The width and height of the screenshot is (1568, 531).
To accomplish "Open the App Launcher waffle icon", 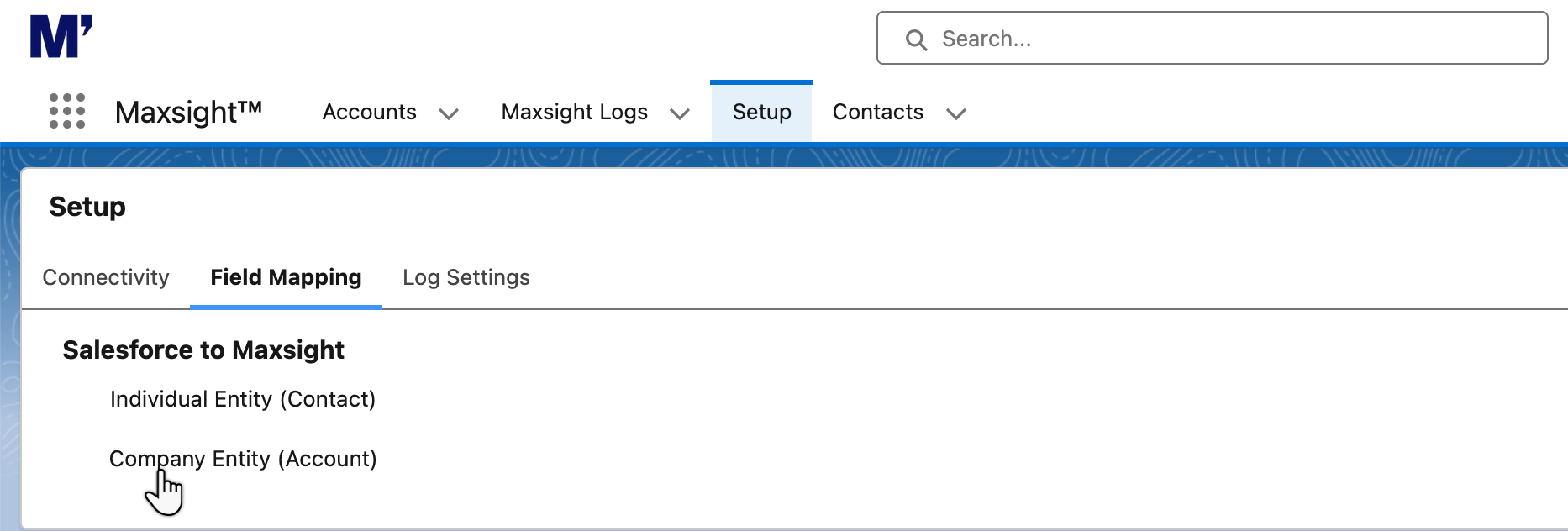I will click(x=67, y=111).
